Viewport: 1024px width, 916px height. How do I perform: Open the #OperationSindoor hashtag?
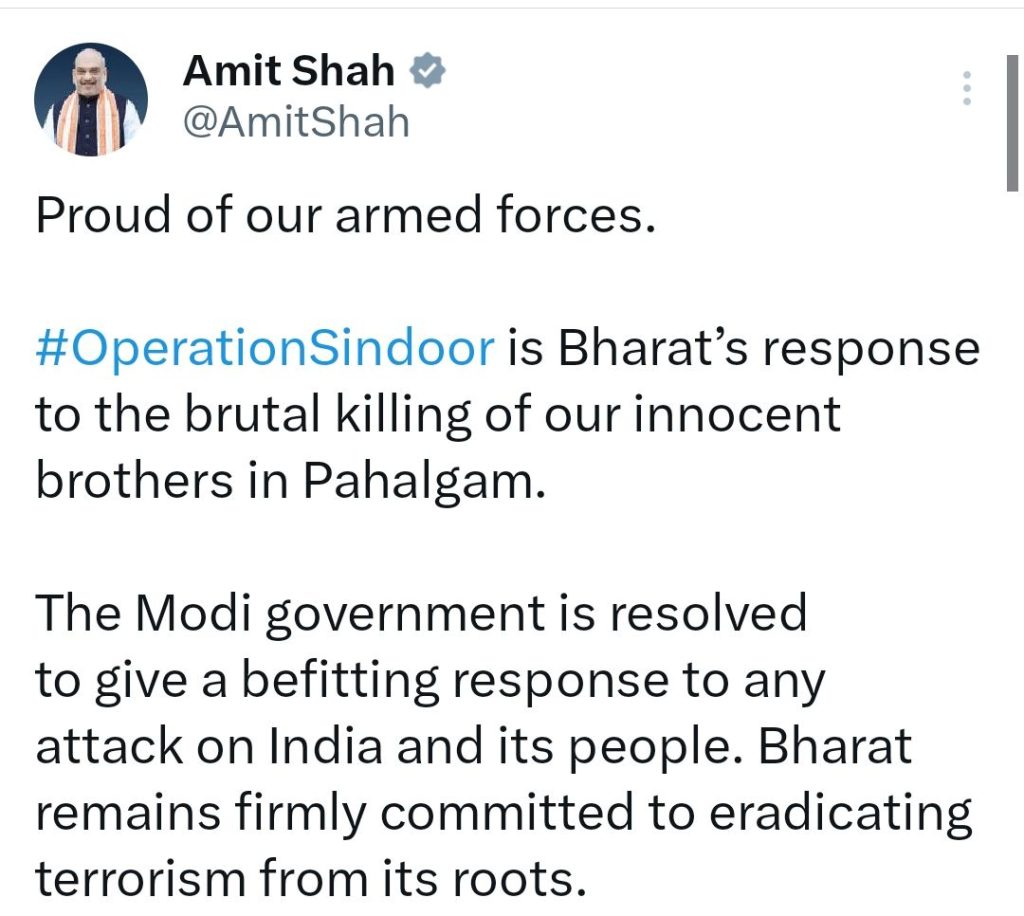pyautogui.click(x=265, y=349)
